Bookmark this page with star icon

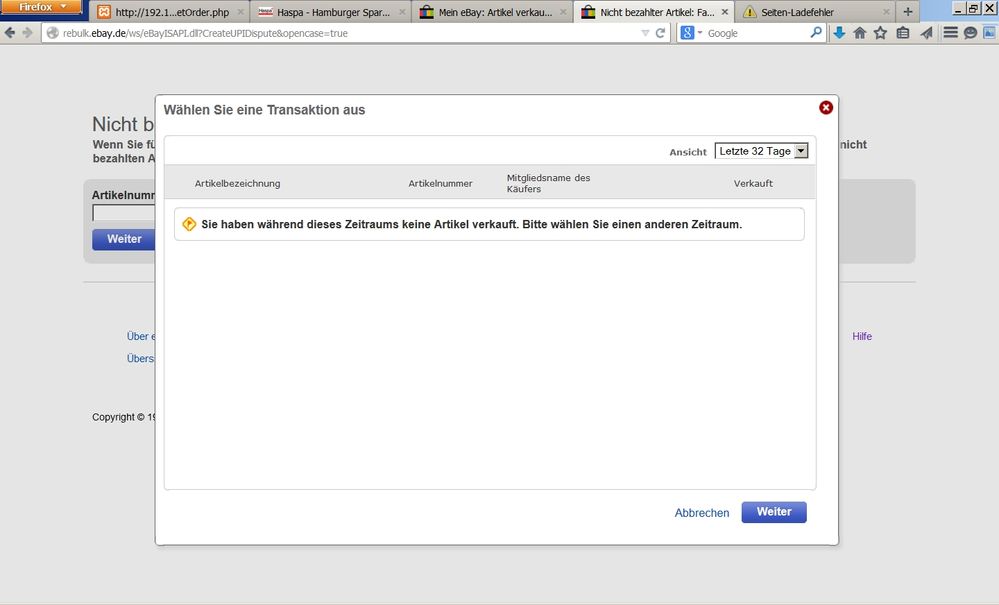(x=880, y=32)
